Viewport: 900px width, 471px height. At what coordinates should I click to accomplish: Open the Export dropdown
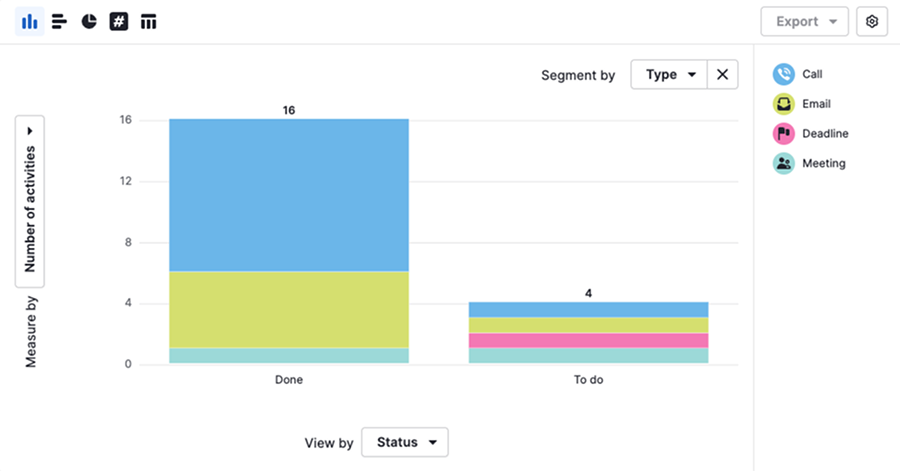(805, 21)
